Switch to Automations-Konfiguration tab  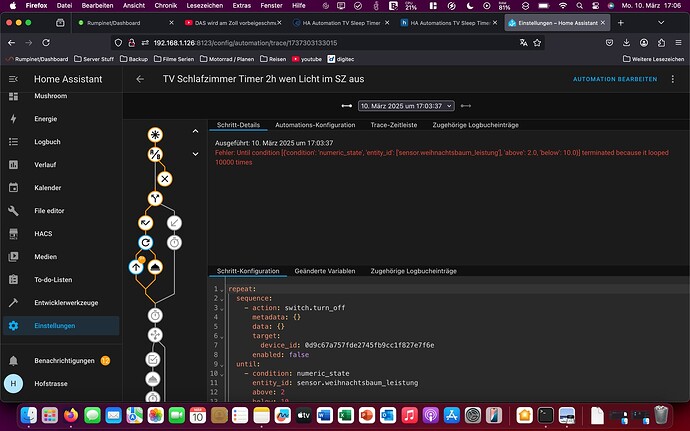315,125
